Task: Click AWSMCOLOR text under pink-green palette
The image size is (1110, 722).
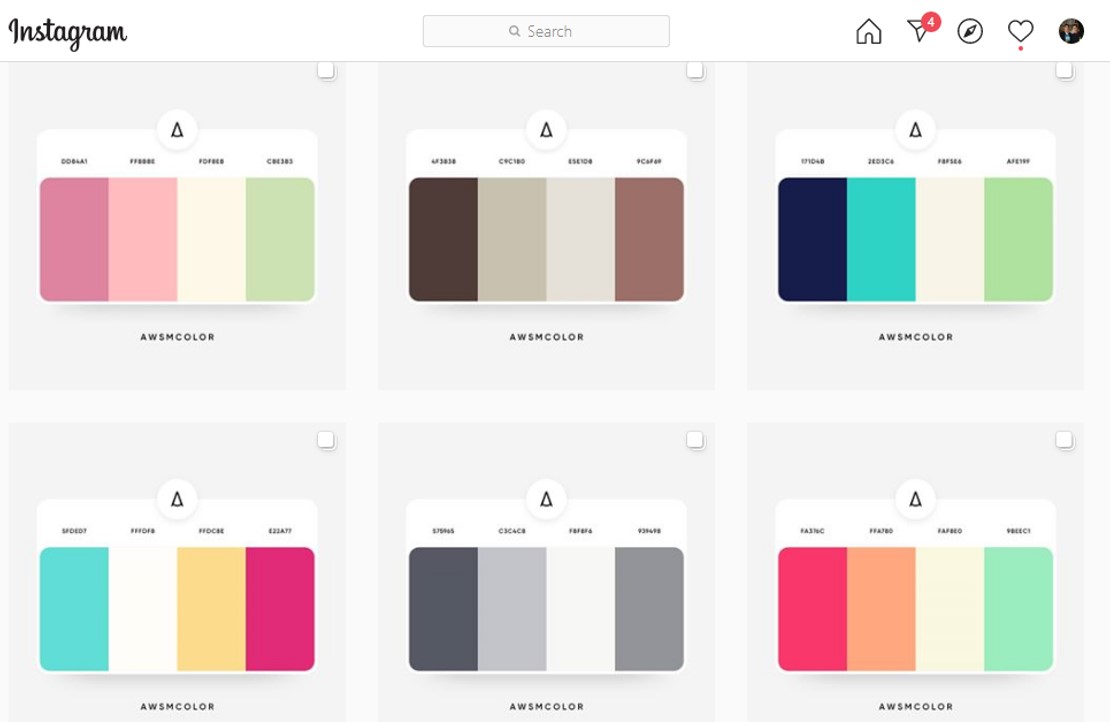Action: 178,337
